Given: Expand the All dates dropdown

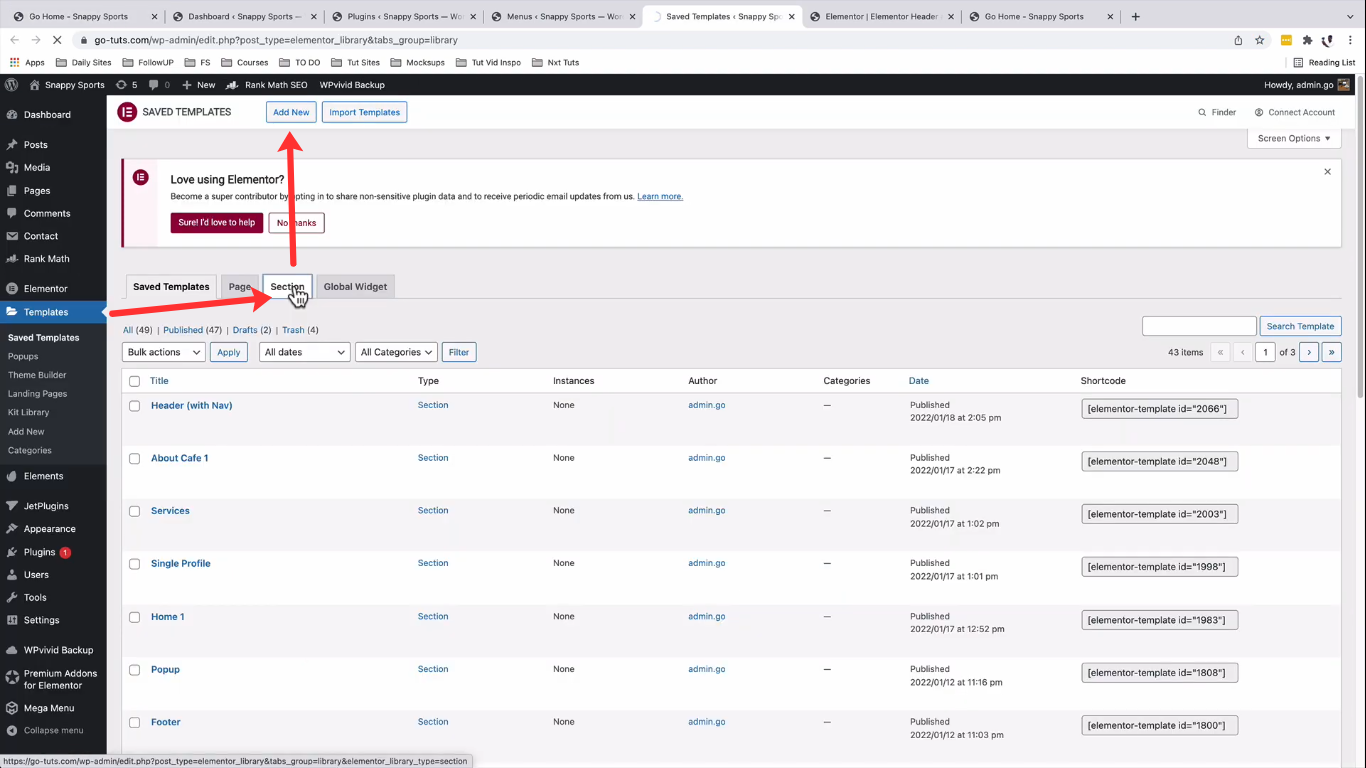Looking at the screenshot, I should coord(304,352).
